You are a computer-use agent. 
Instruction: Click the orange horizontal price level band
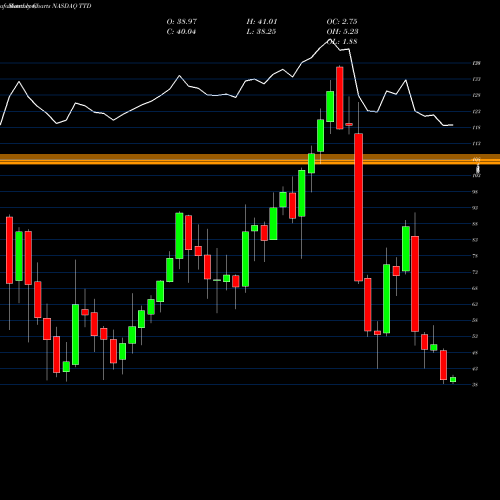click(x=250, y=159)
